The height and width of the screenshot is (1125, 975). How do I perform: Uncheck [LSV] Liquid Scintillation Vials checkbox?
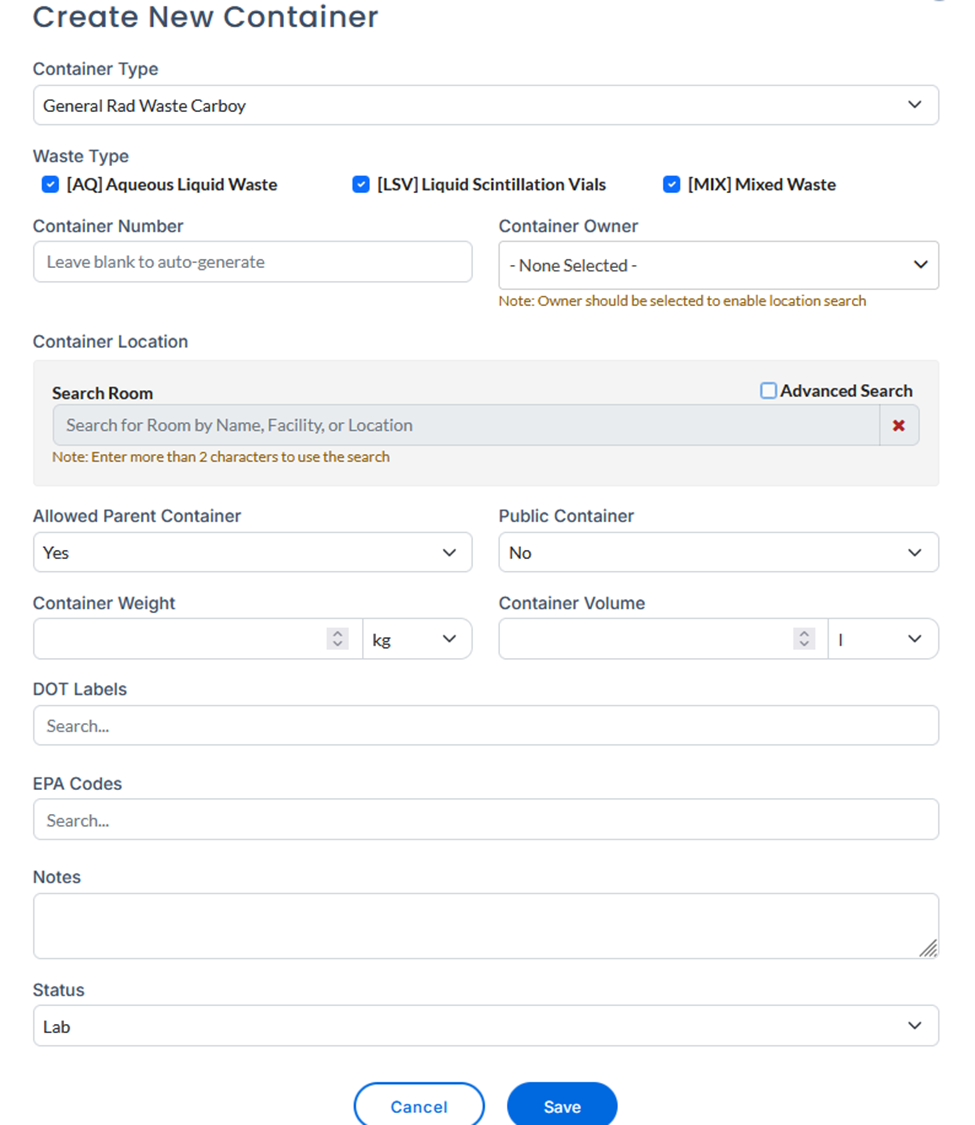[361, 184]
